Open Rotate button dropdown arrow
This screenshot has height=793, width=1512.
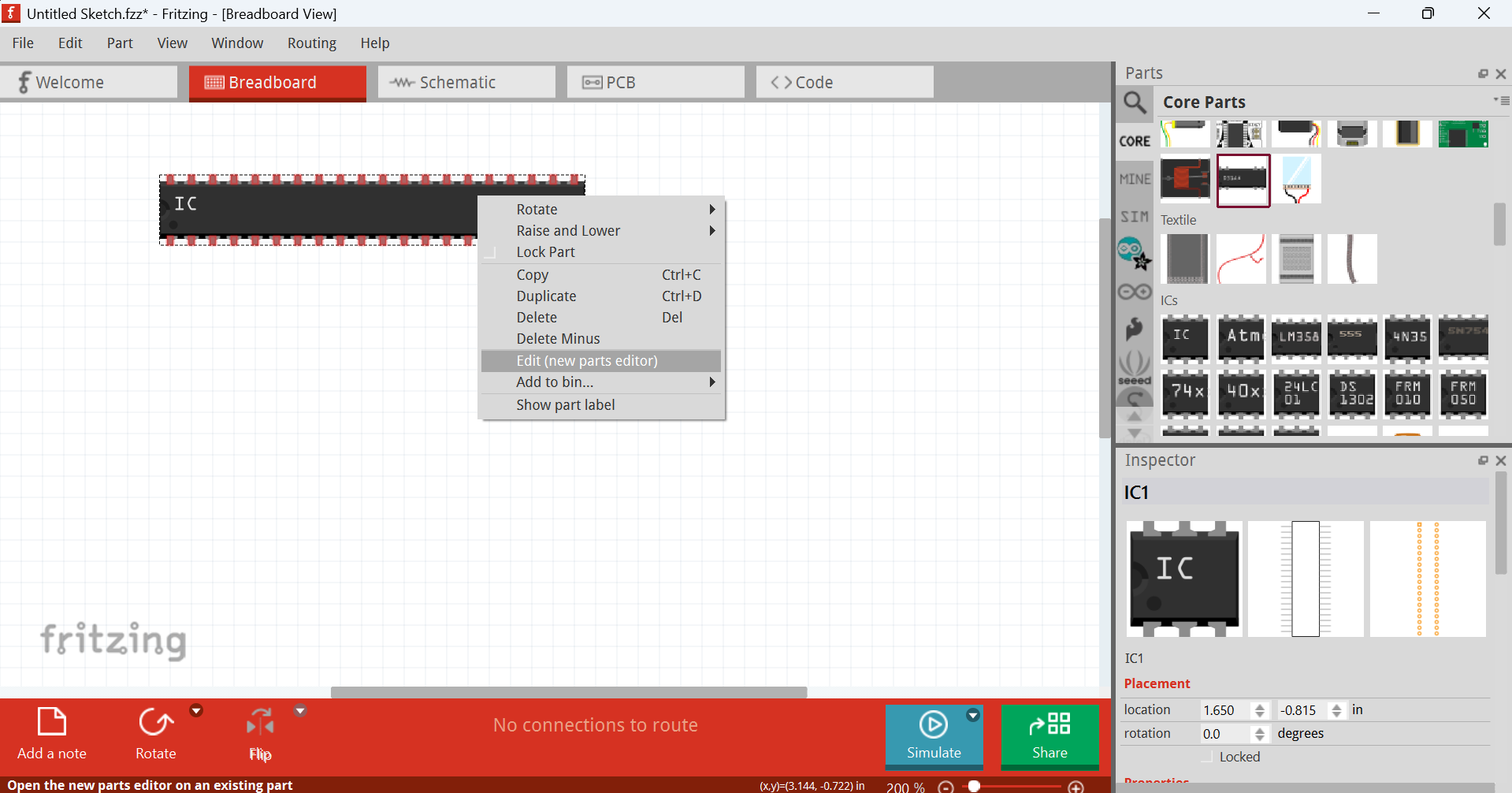point(196,710)
